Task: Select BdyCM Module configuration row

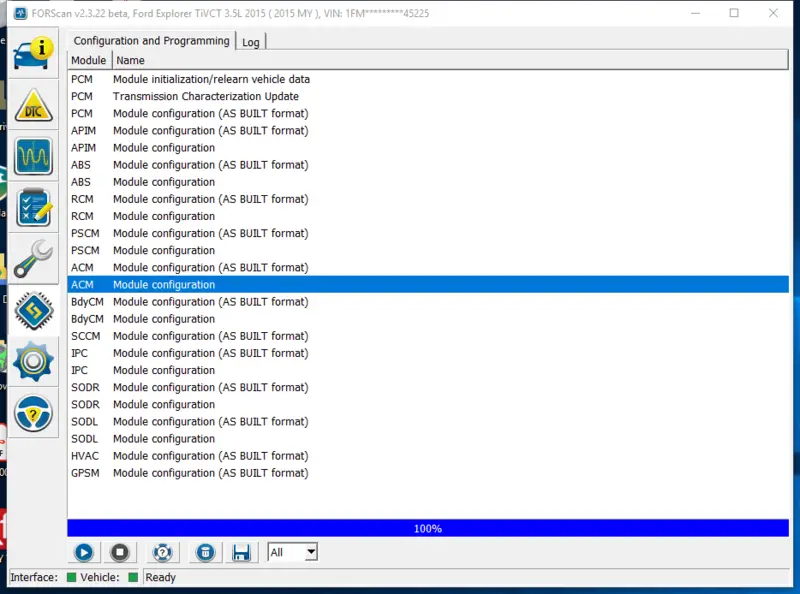Action: tap(428, 319)
